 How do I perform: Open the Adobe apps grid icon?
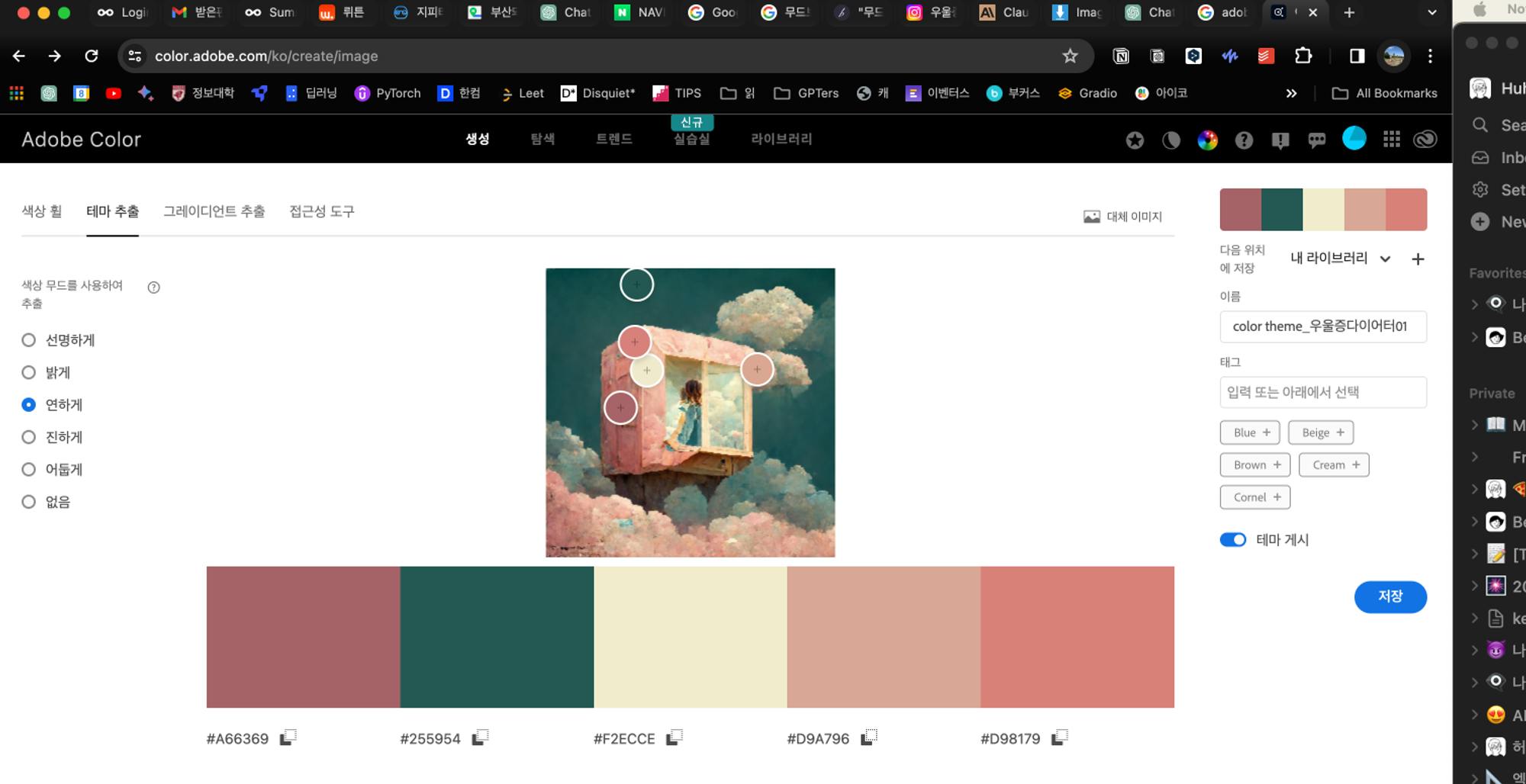(1392, 140)
